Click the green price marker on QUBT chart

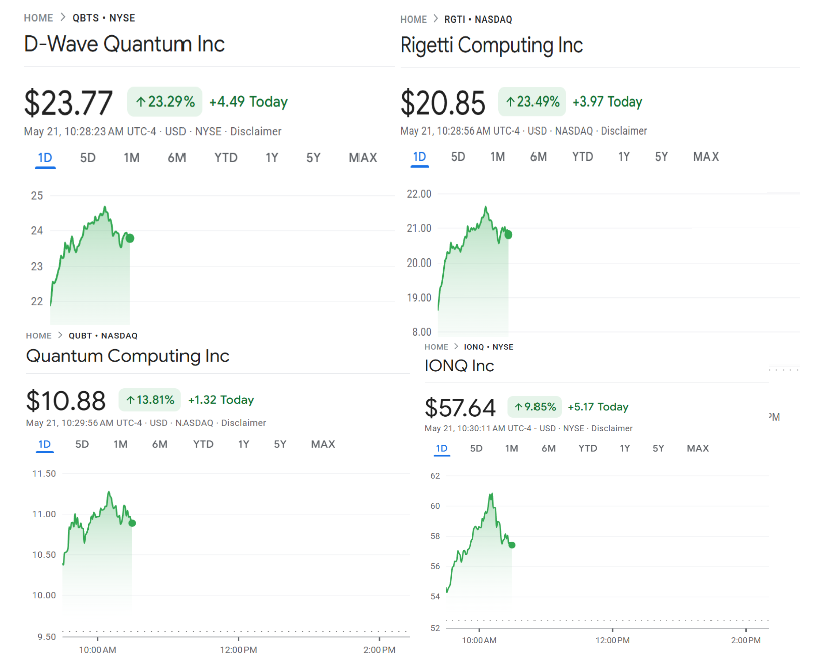[x=132, y=523]
